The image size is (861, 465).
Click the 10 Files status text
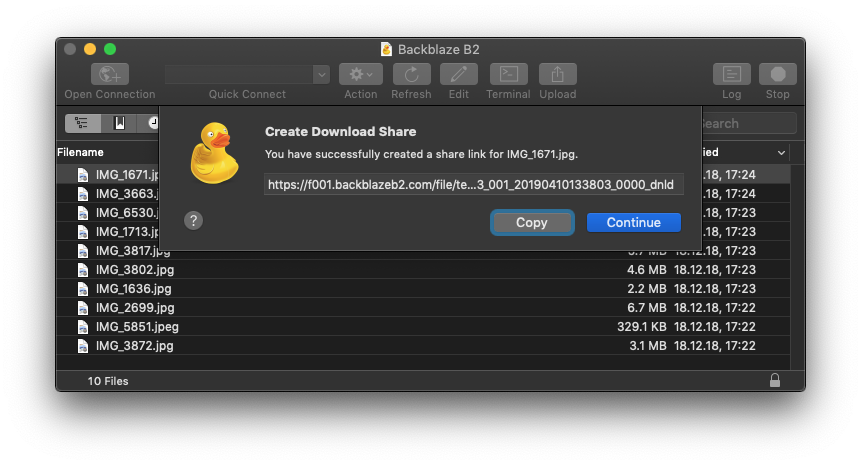(x=108, y=381)
